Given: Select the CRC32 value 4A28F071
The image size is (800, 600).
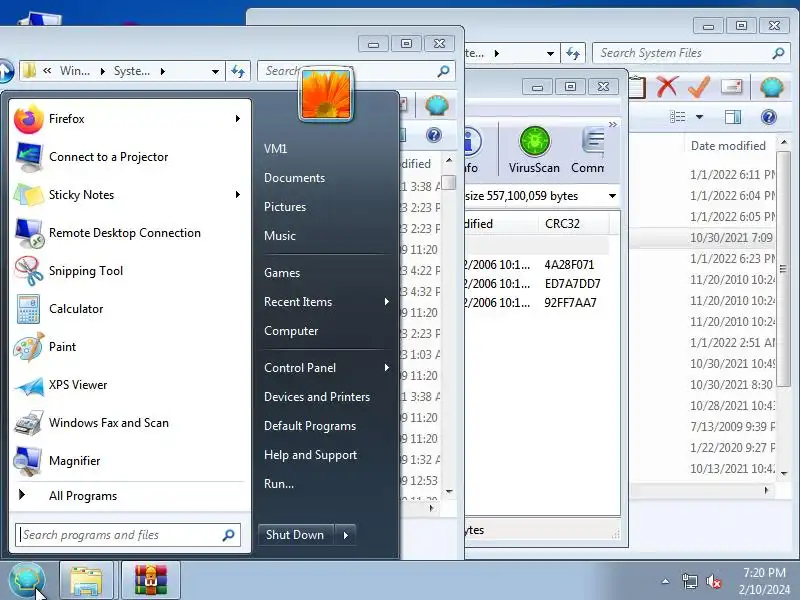Looking at the screenshot, I should coord(569,265).
